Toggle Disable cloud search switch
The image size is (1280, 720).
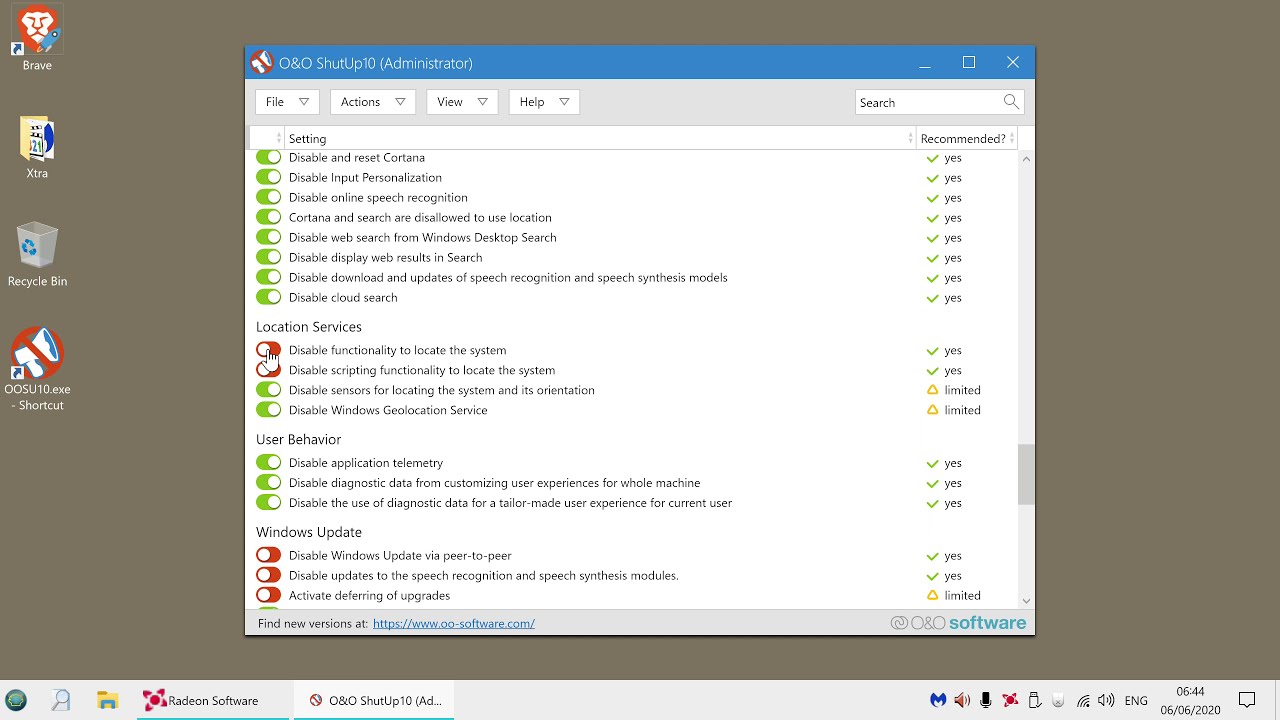click(268, 297)
